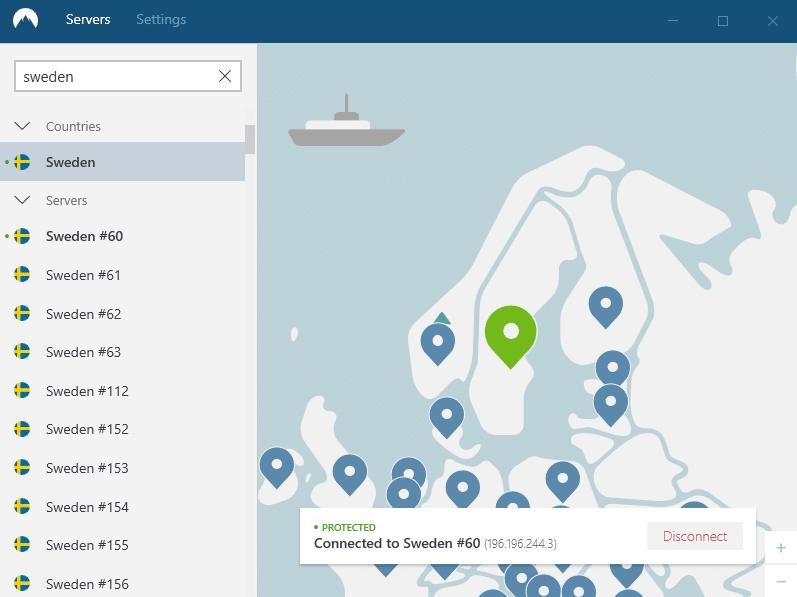Maximize the NordVPN window
The image size is (797, 597).
click(723, 20)
